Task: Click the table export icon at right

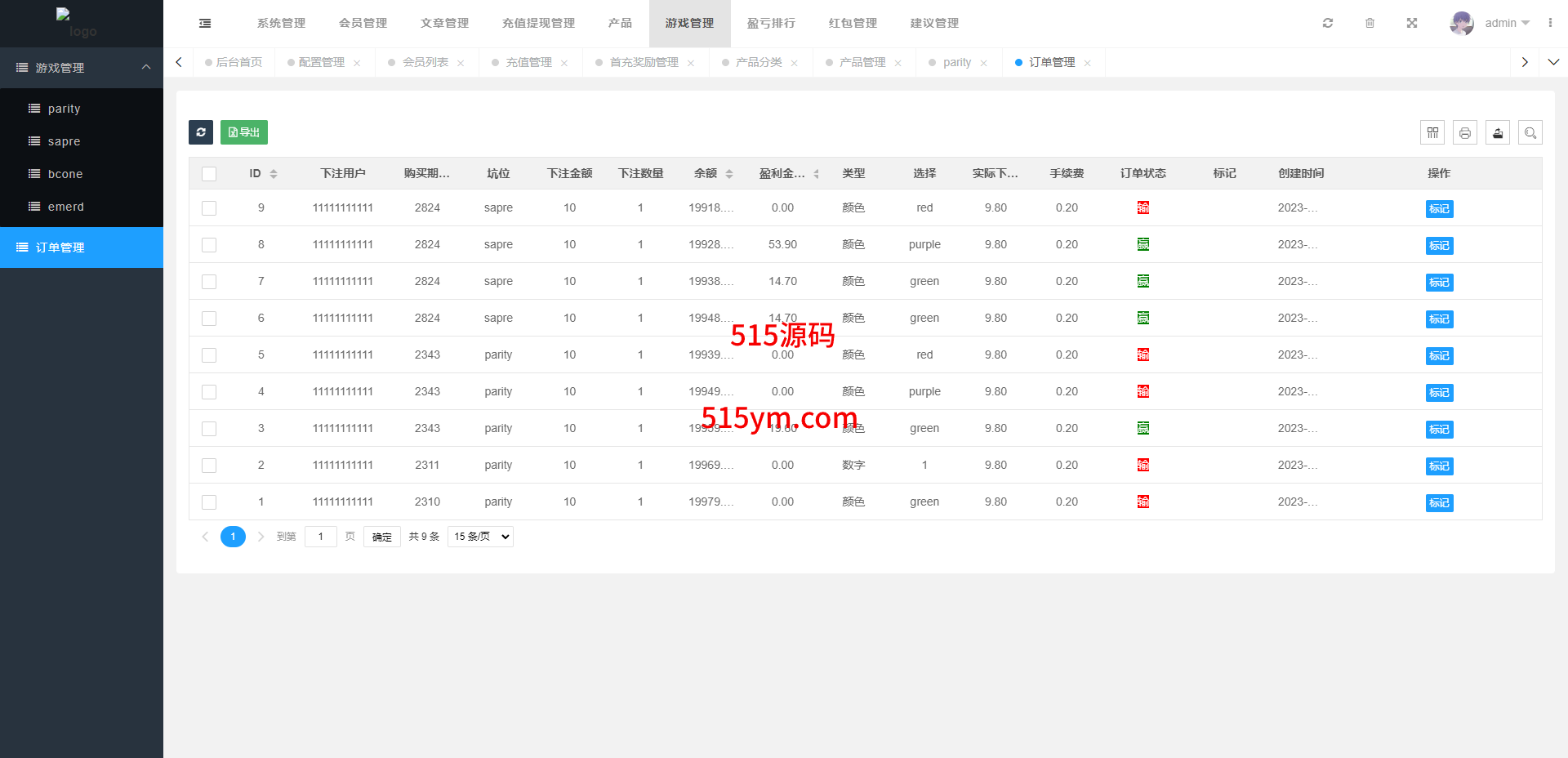Action: click(1498, 132)
